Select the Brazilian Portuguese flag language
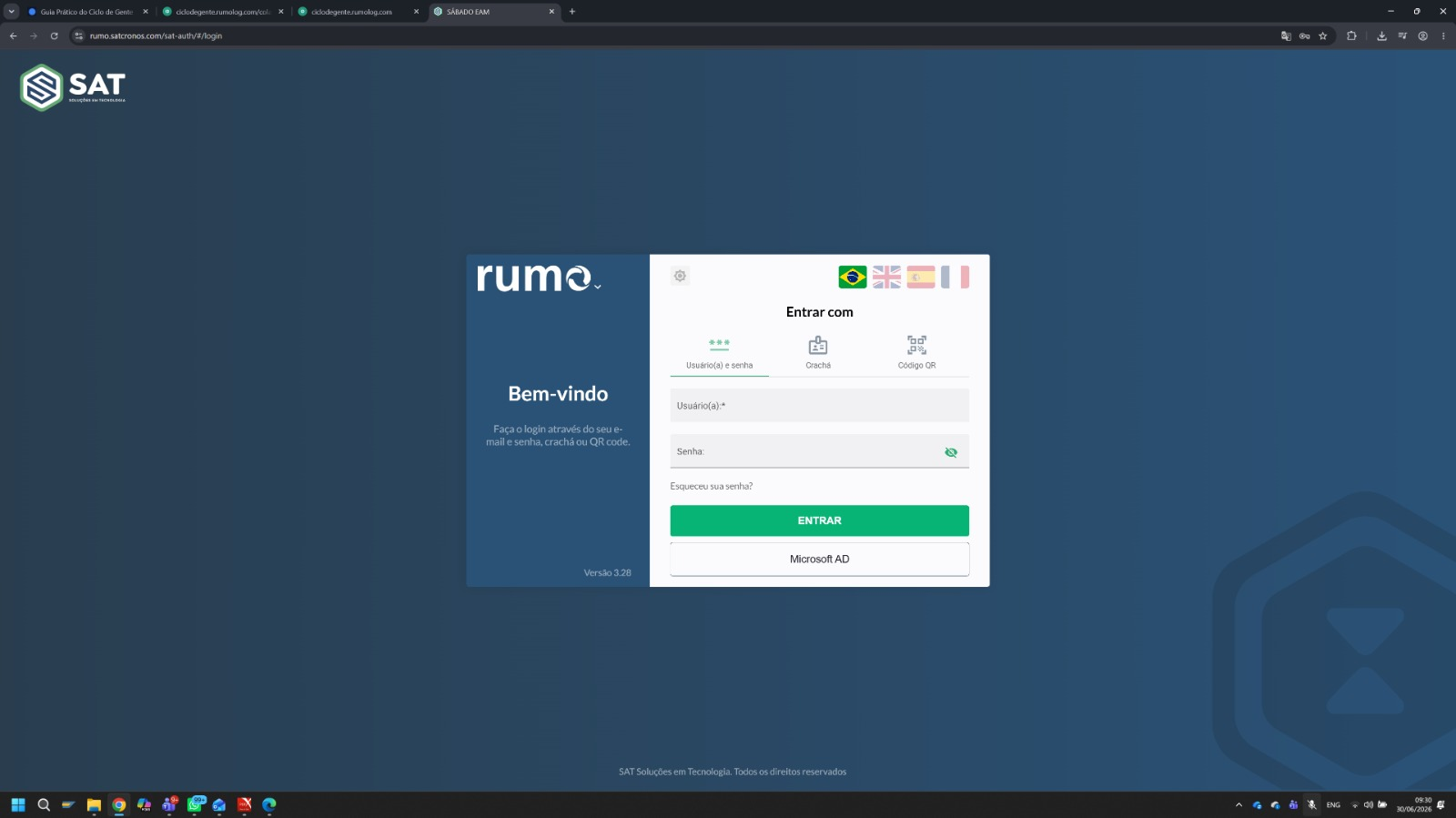1456x818 pixels. [853, 277]
